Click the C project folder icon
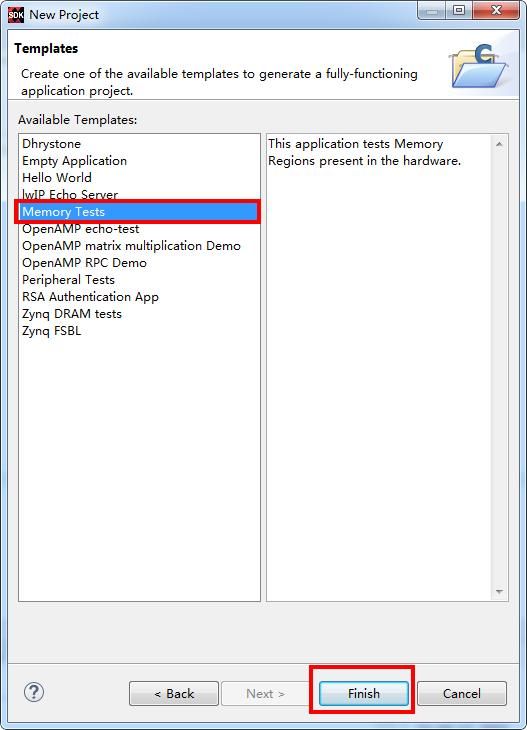 [x=479, y=65]
